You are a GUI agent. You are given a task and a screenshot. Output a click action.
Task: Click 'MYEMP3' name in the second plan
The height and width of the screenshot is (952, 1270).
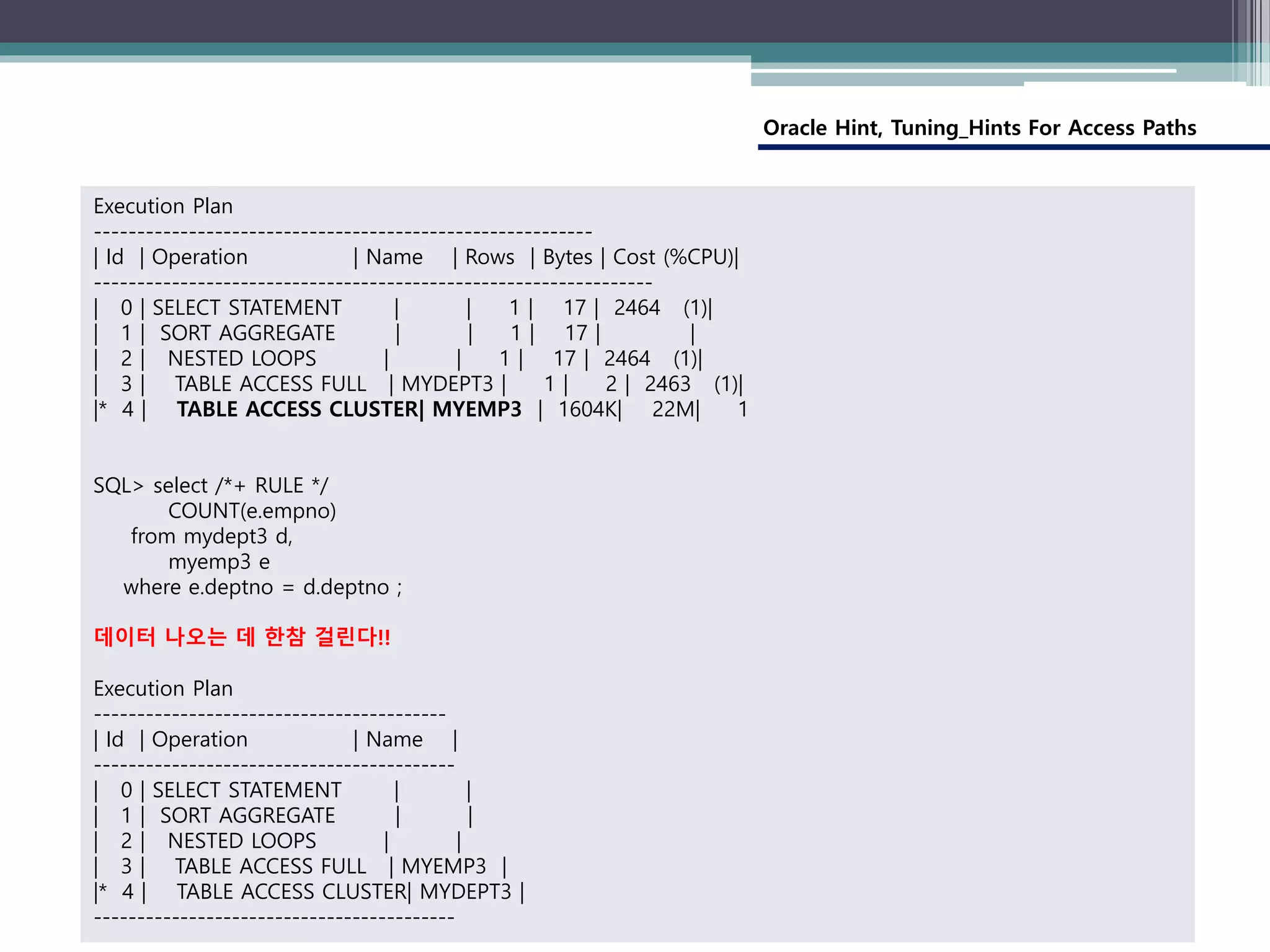[444, 866]
